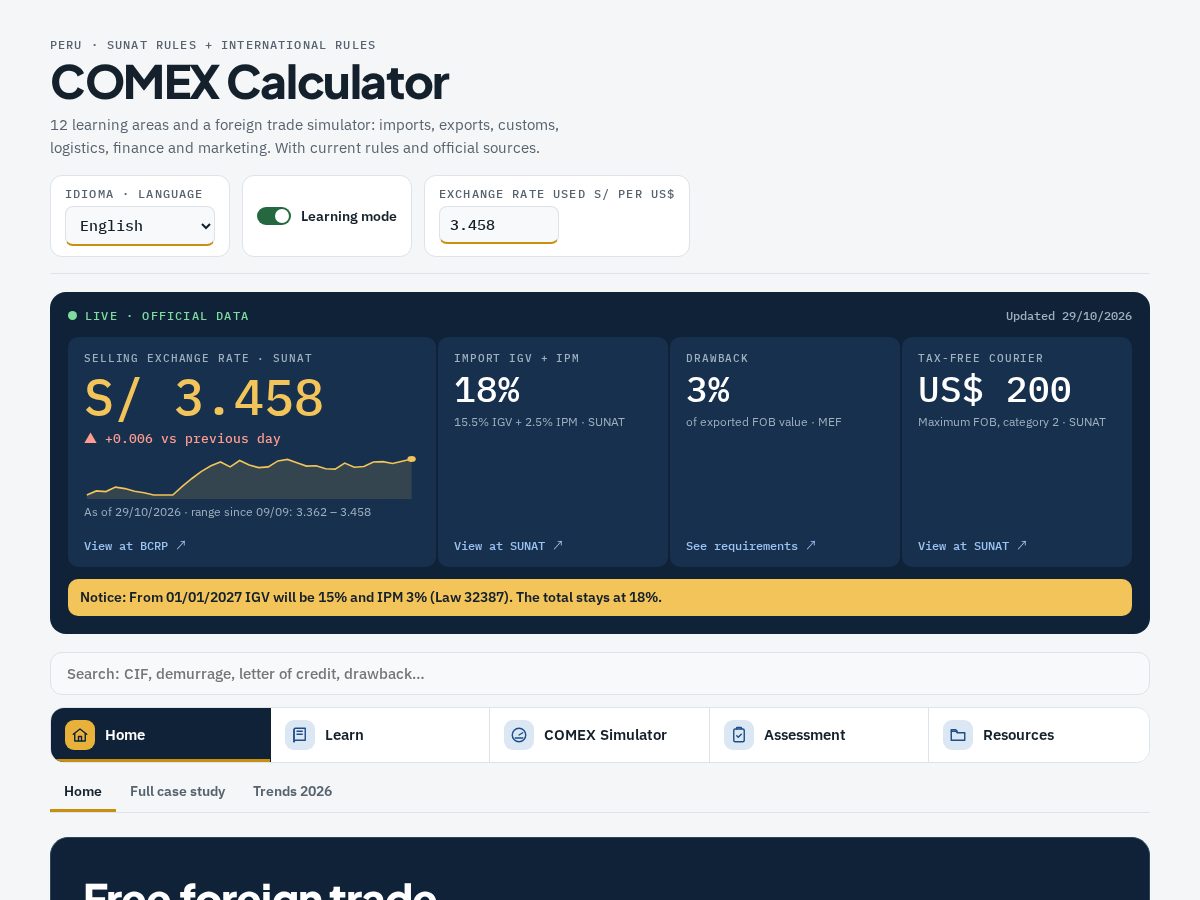Click the exchange rate sparkline chart
The image size is (1200, 900).
coord(250,478)
